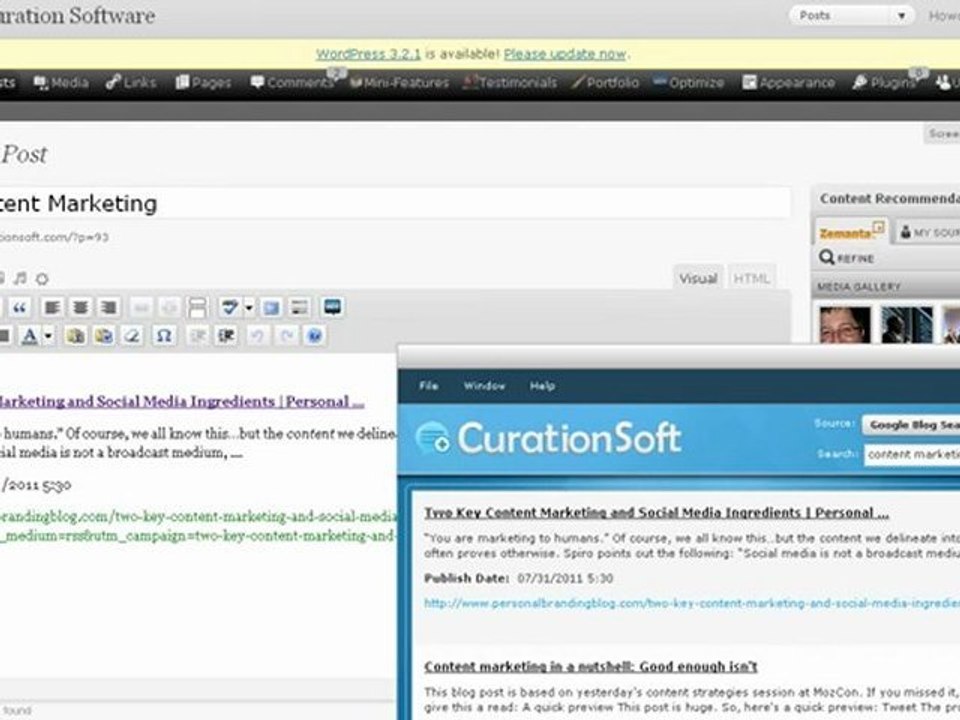The width and height of the screenshot is (960, 720).
Task: Open the Portfolio admin menu
Action: [x=605, y=83]
